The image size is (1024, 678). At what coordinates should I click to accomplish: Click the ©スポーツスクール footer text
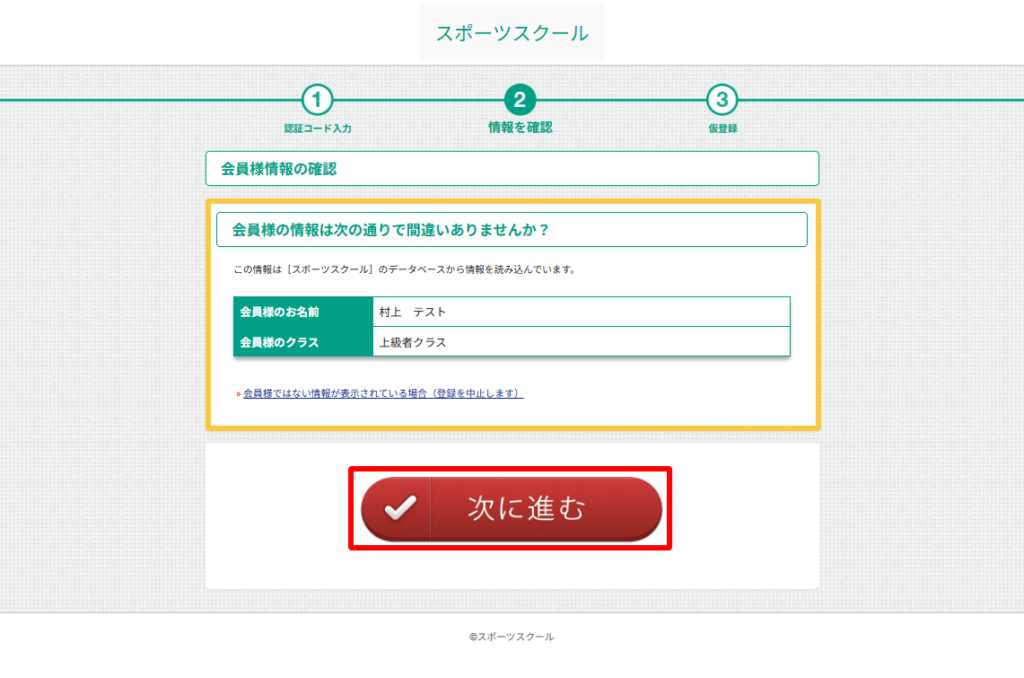pos(511,637)
